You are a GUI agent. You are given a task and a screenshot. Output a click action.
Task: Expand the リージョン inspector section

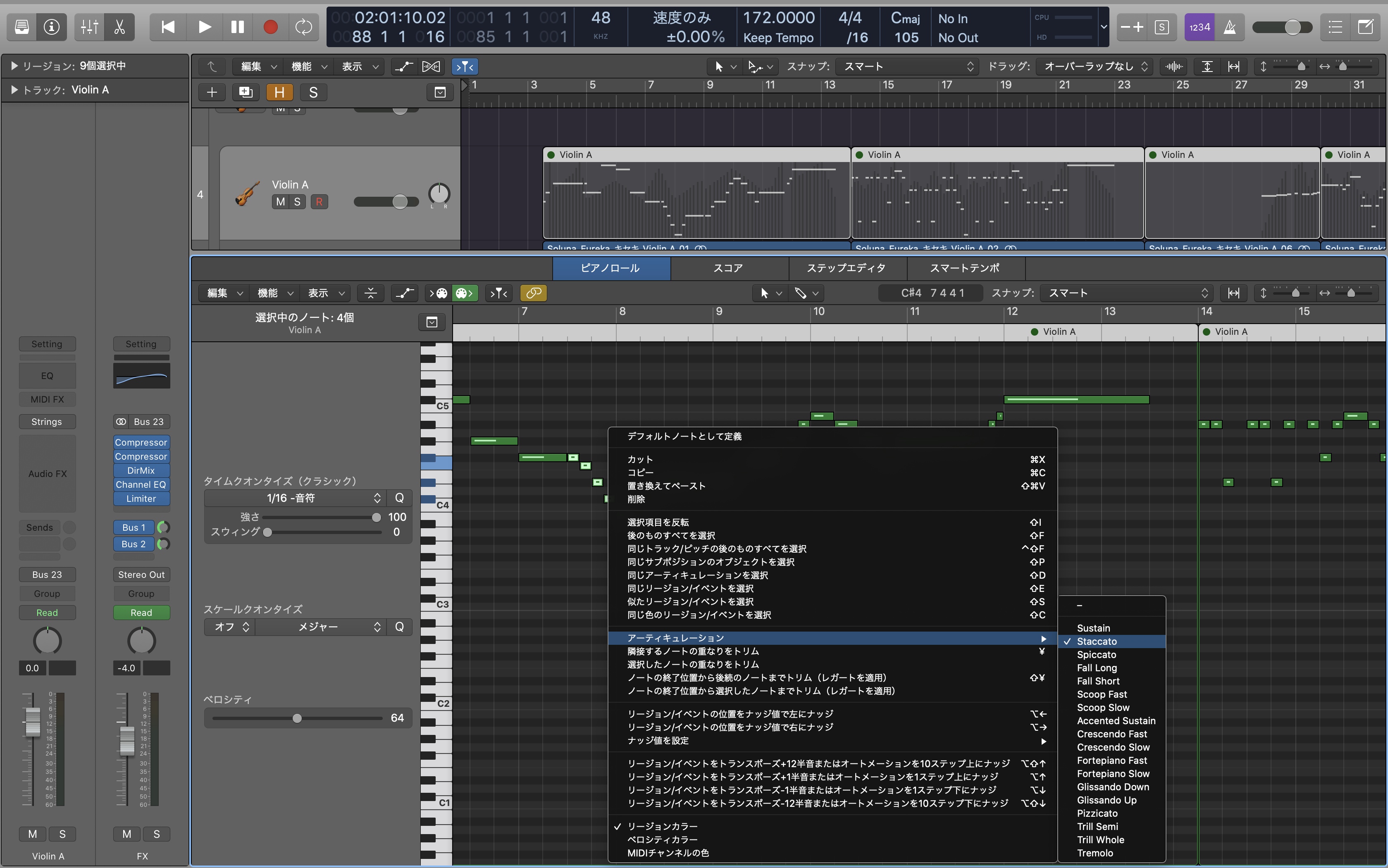(x=14, y=66)
